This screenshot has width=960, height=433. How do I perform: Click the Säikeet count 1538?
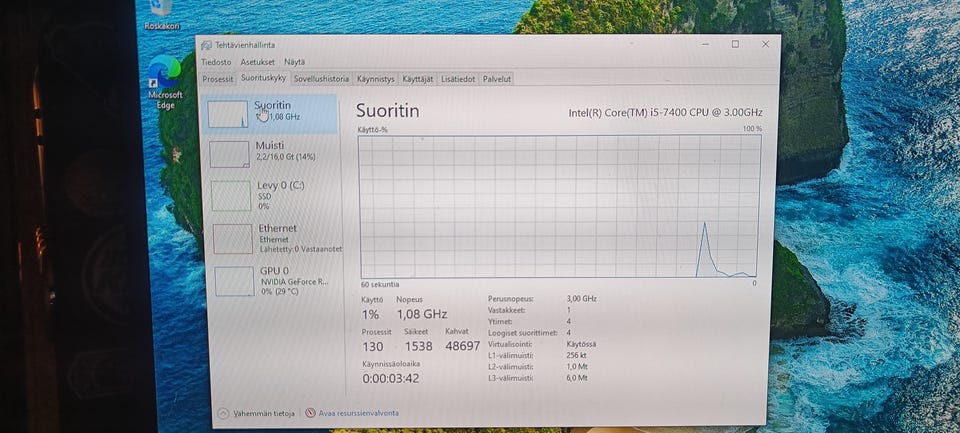[x=418, y=347]
